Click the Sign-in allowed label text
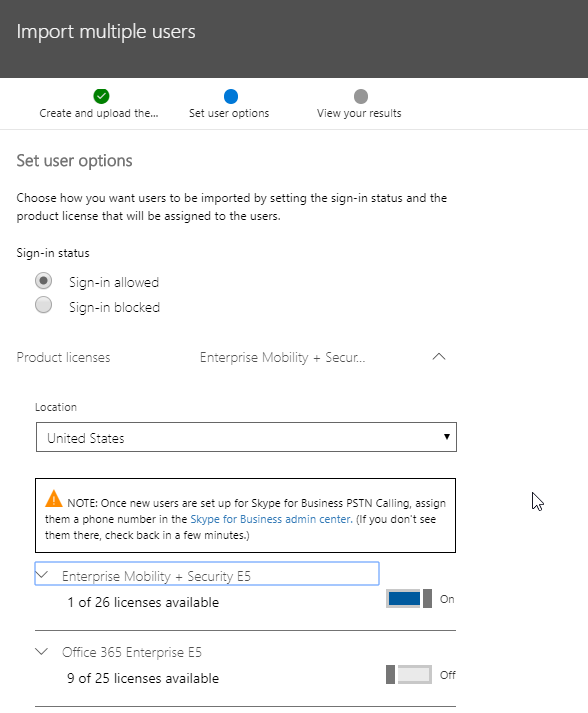 114,282
